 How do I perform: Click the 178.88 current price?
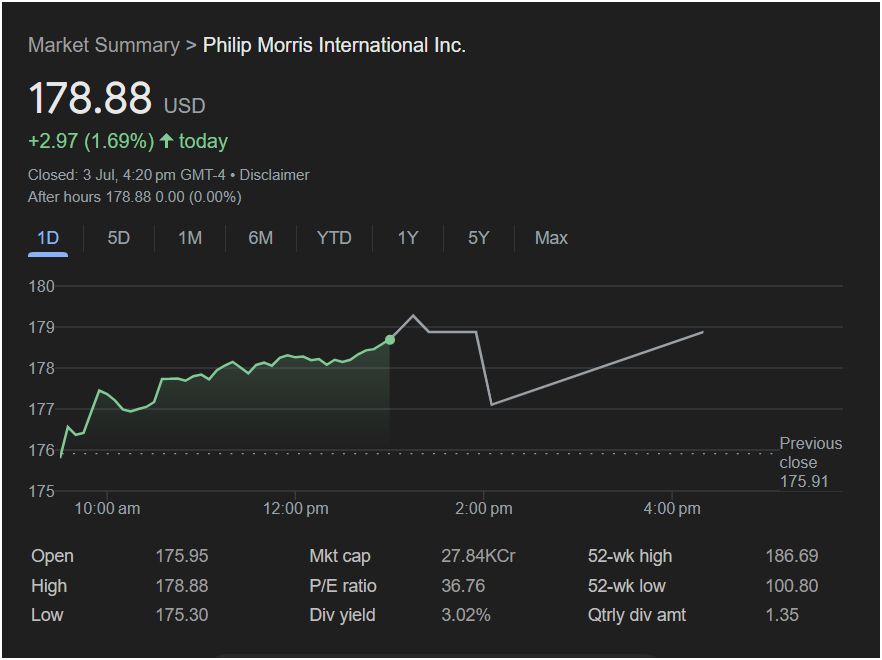click(x=90, y=98)
